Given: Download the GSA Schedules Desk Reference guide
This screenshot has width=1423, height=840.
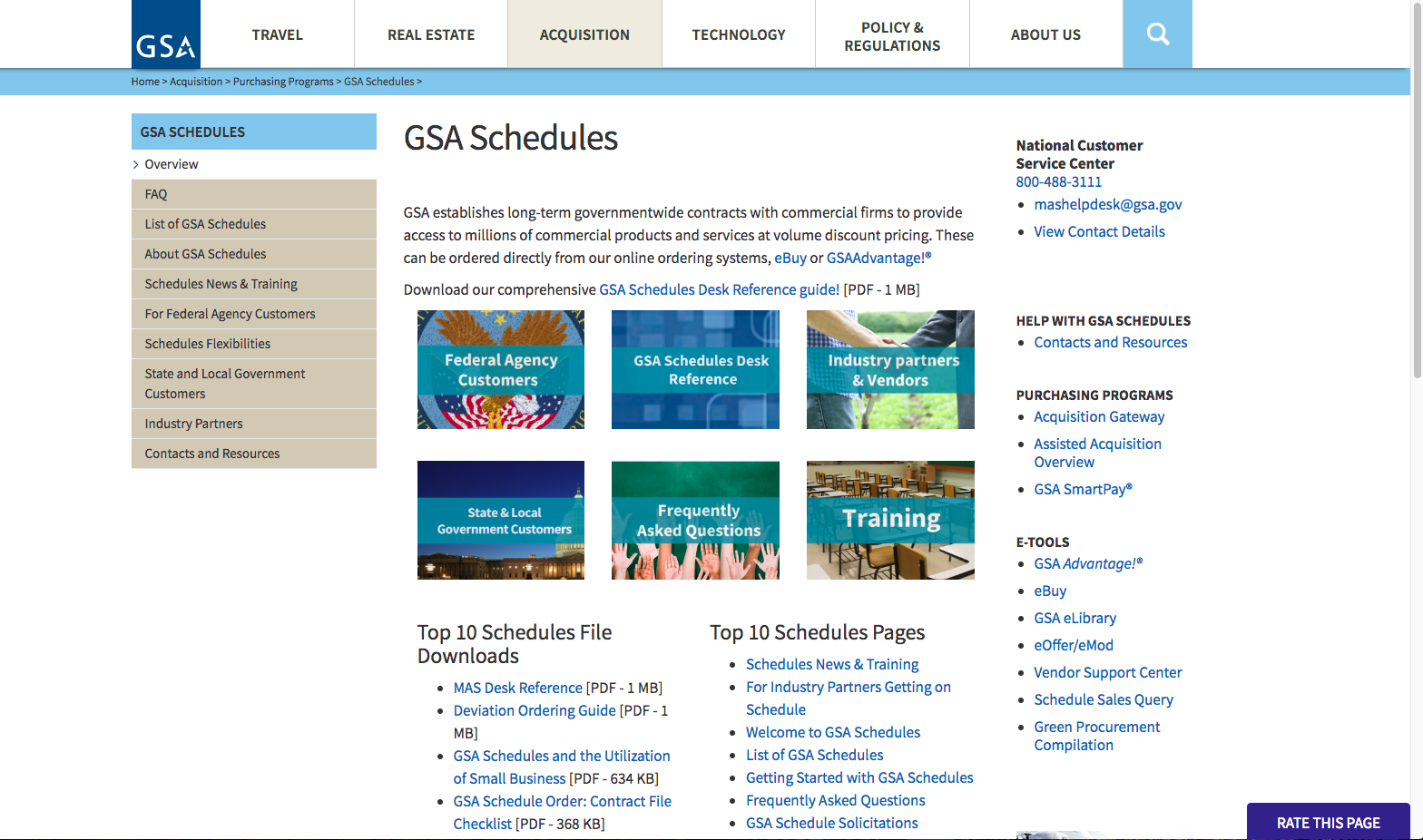Looking at the screenshot, I should pyautogui.click(x=720, y=290).
